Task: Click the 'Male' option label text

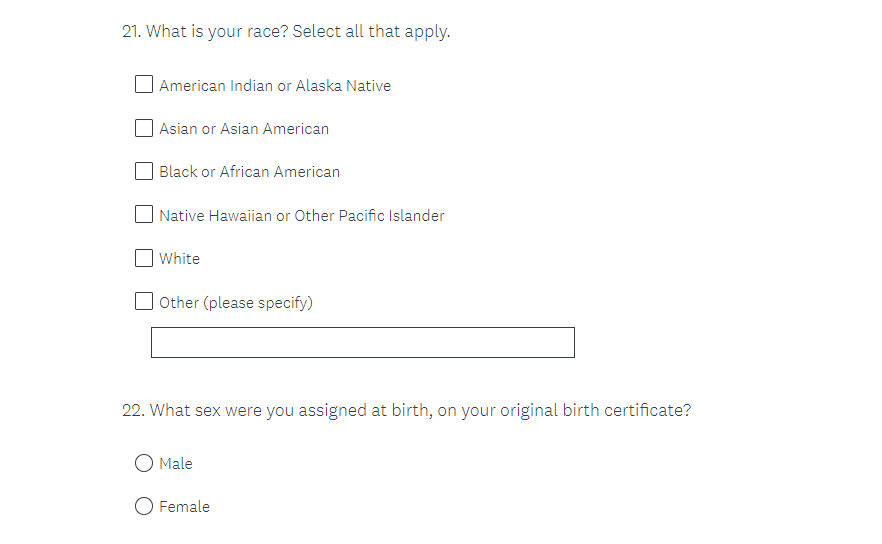Action: click(176, 464)
